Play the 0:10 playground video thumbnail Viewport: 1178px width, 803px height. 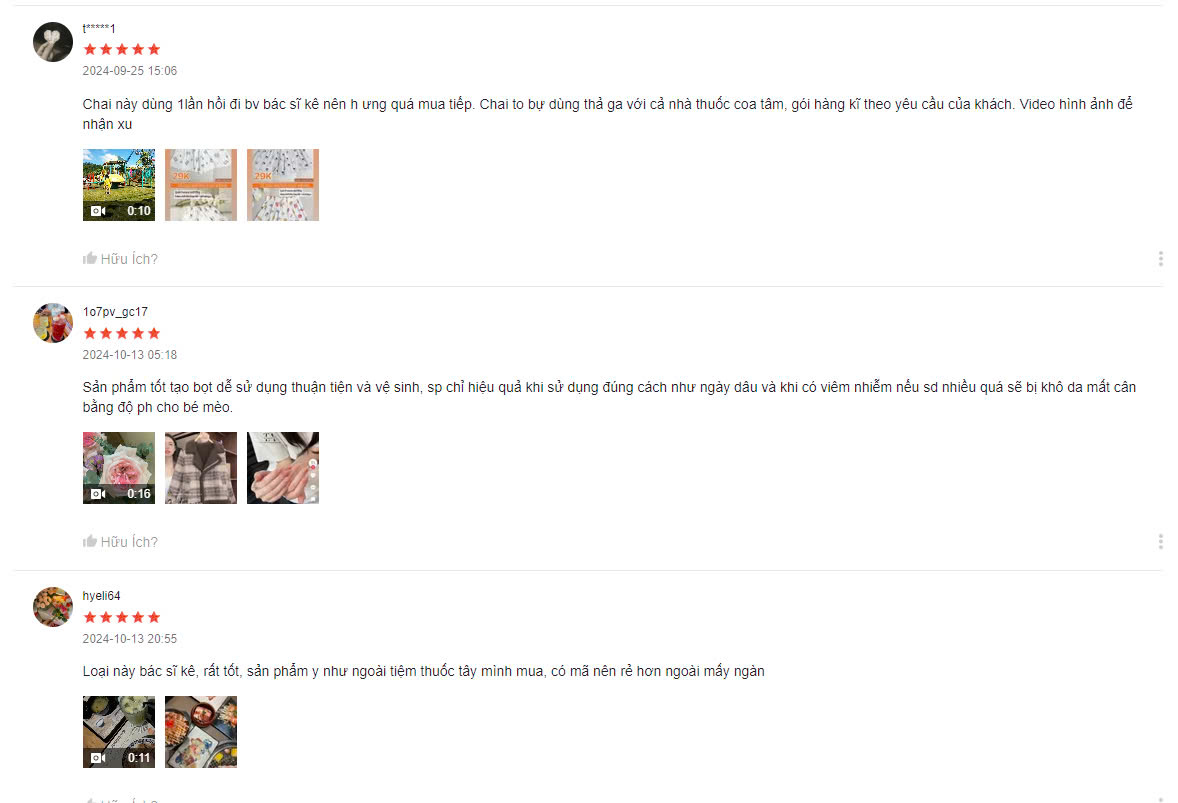[119, 185]
